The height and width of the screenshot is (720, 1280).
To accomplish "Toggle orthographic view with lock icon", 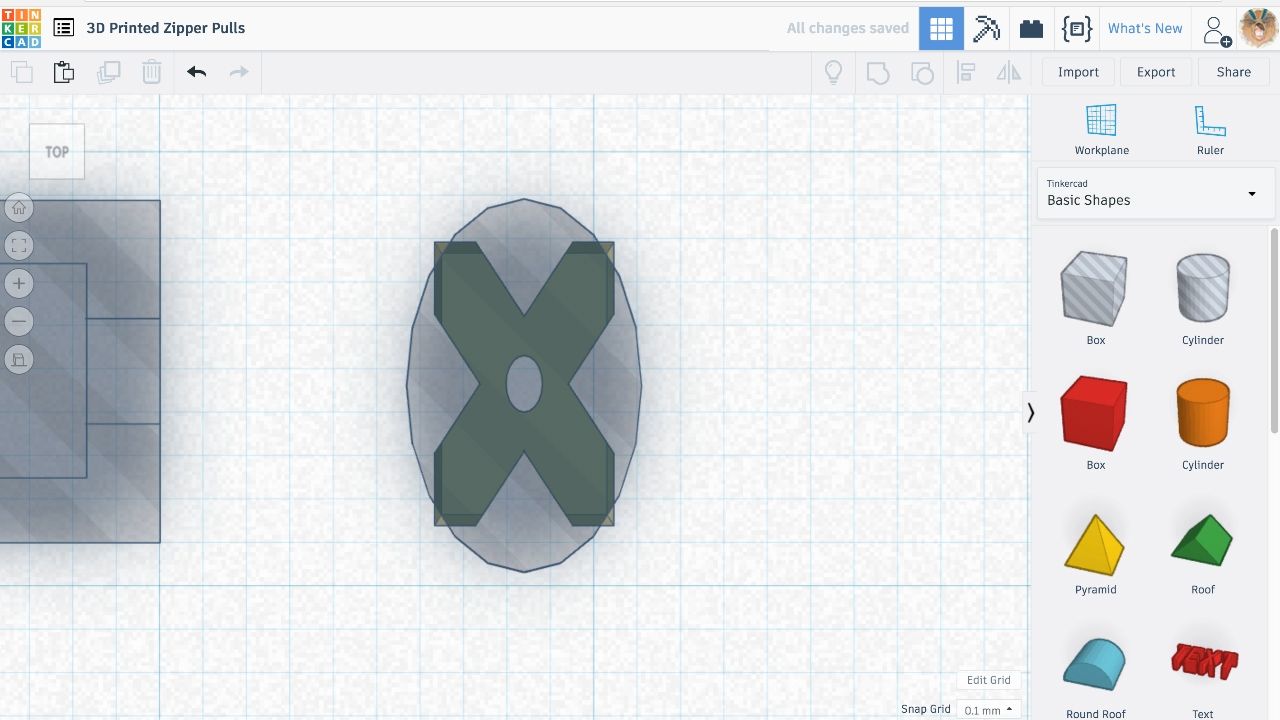I will [x=19, y=359].
